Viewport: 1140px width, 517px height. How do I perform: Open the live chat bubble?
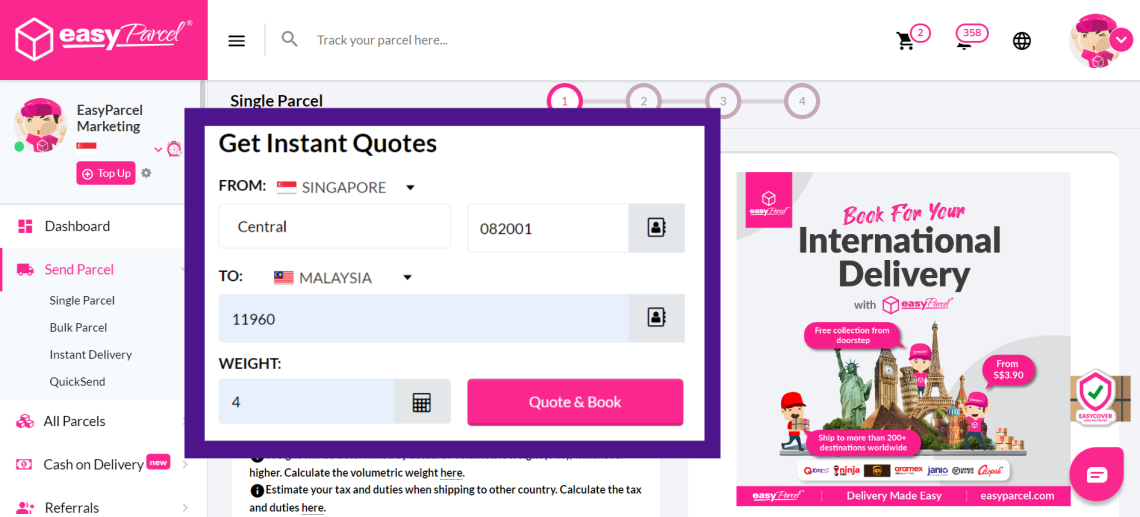coord(1097,474)
